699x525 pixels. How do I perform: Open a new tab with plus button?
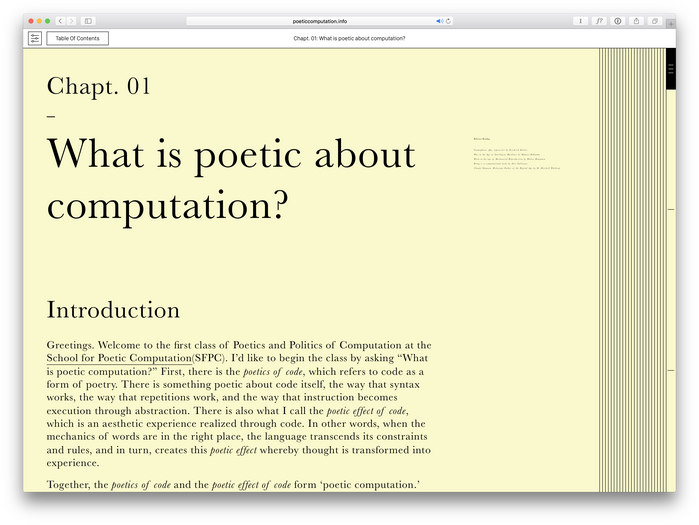pyautogui.click(x=670, y=24)
